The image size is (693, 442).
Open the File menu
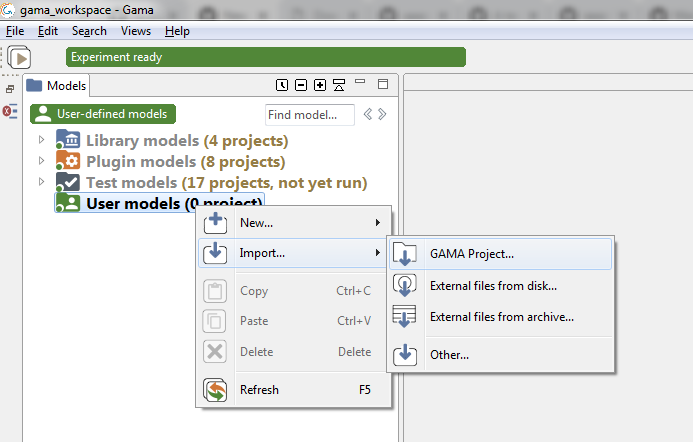[x=15, y=31]
